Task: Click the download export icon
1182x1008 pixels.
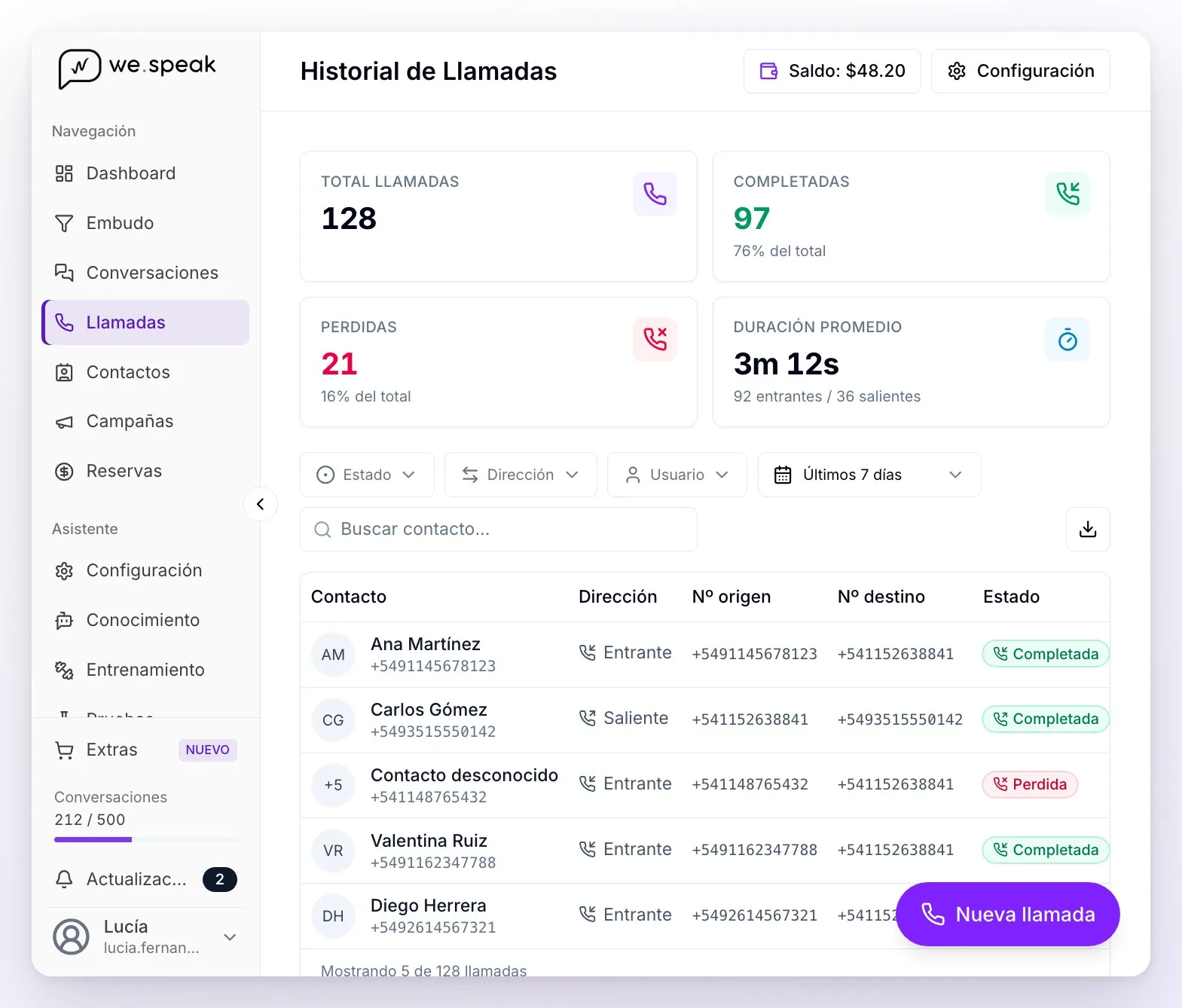Action: [x=1088, y=530]
